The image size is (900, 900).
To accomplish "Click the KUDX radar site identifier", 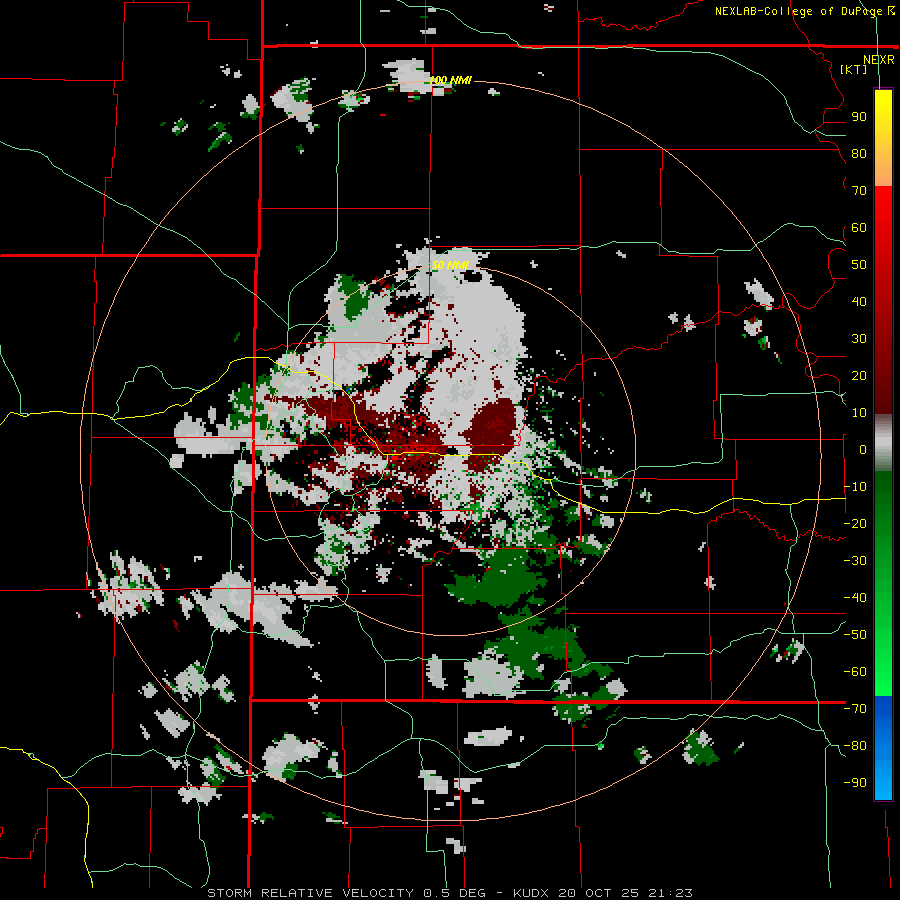I will [x=531, y=893].
